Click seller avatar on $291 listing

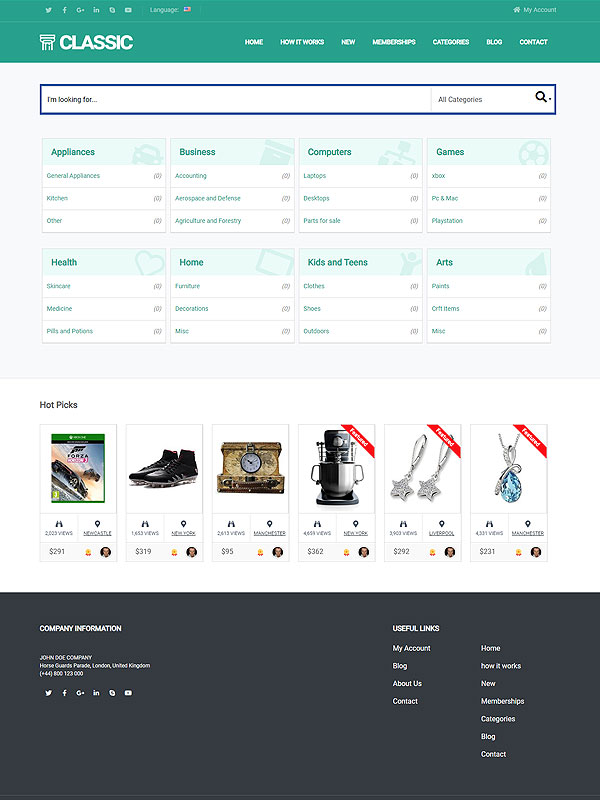coord(106,552)
